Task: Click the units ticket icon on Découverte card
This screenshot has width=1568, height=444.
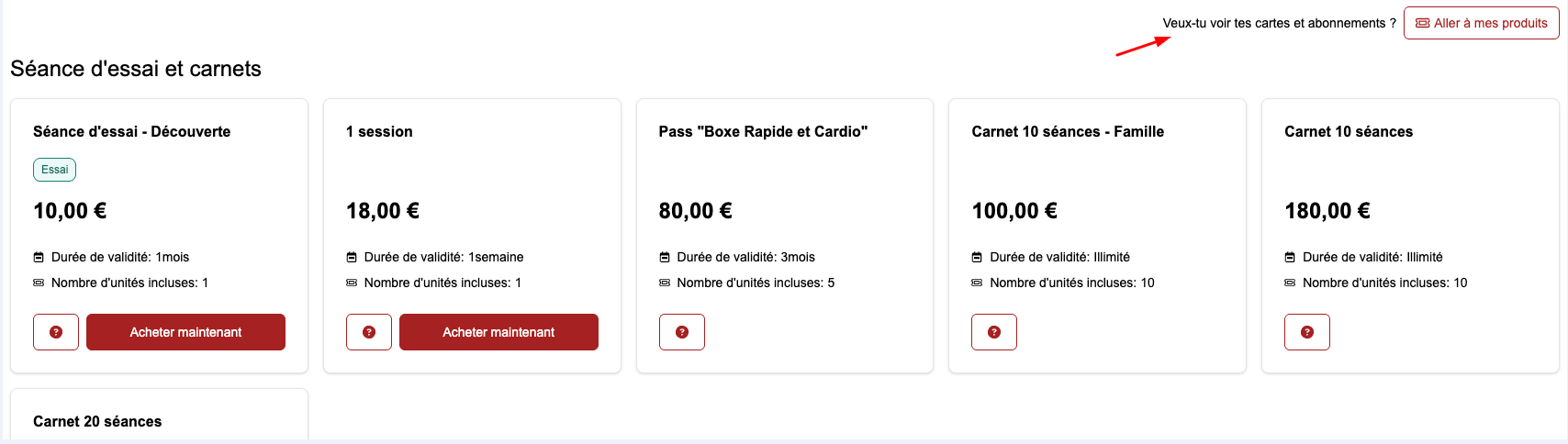Action: (x=39, y=283)
